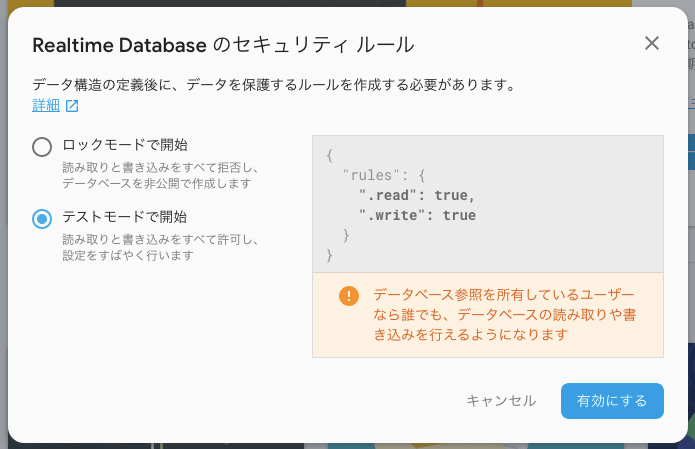Close the security rules dialog with X

652,43
